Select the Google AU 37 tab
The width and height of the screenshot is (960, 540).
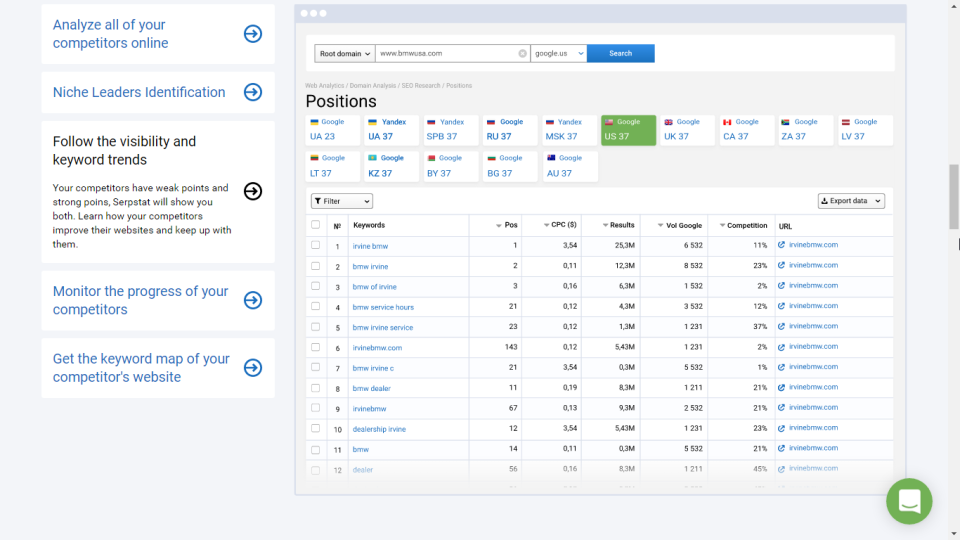click(x=569, y=166)
